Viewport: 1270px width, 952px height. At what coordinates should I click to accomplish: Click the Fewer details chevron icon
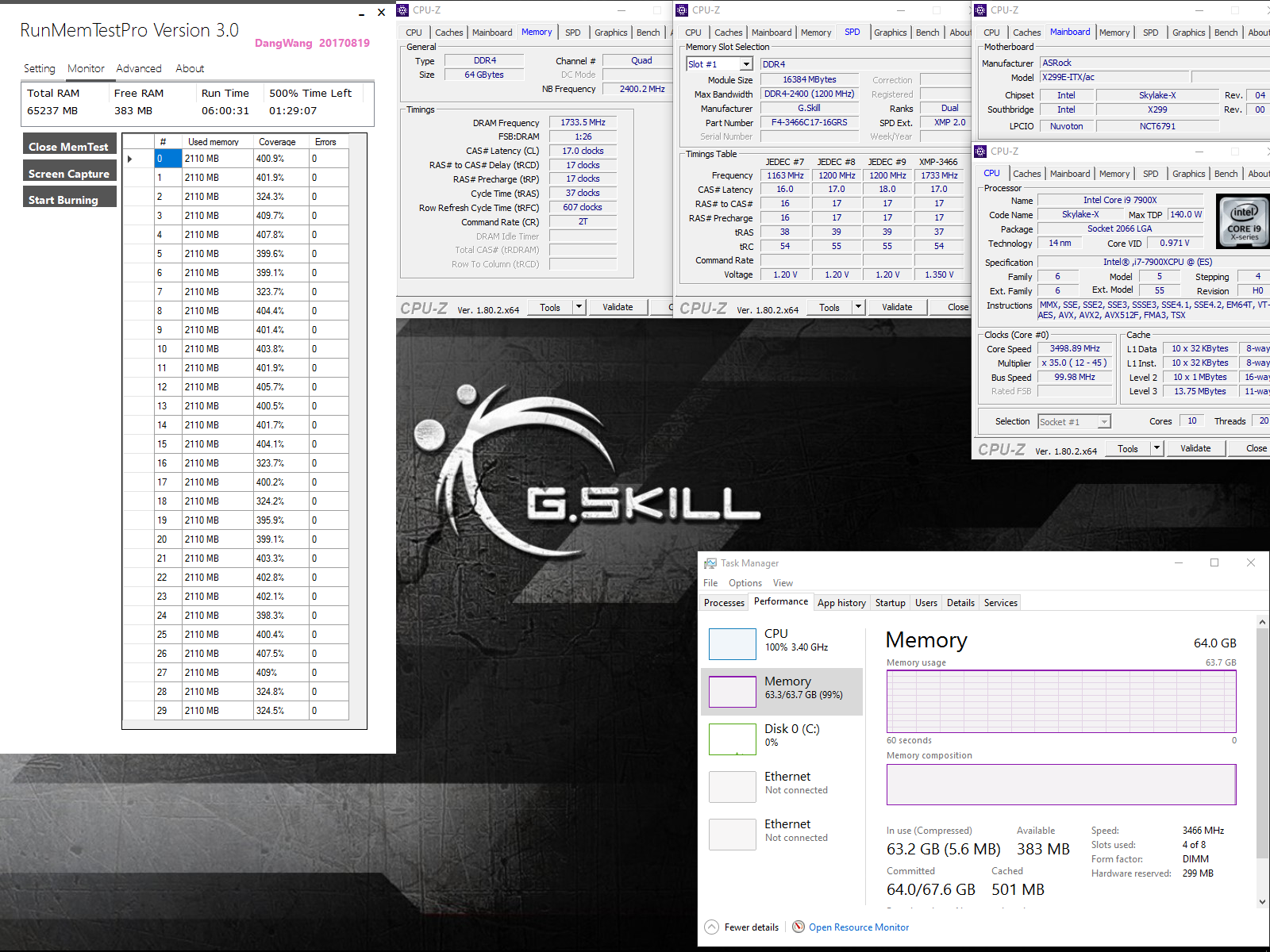(712, 927)
